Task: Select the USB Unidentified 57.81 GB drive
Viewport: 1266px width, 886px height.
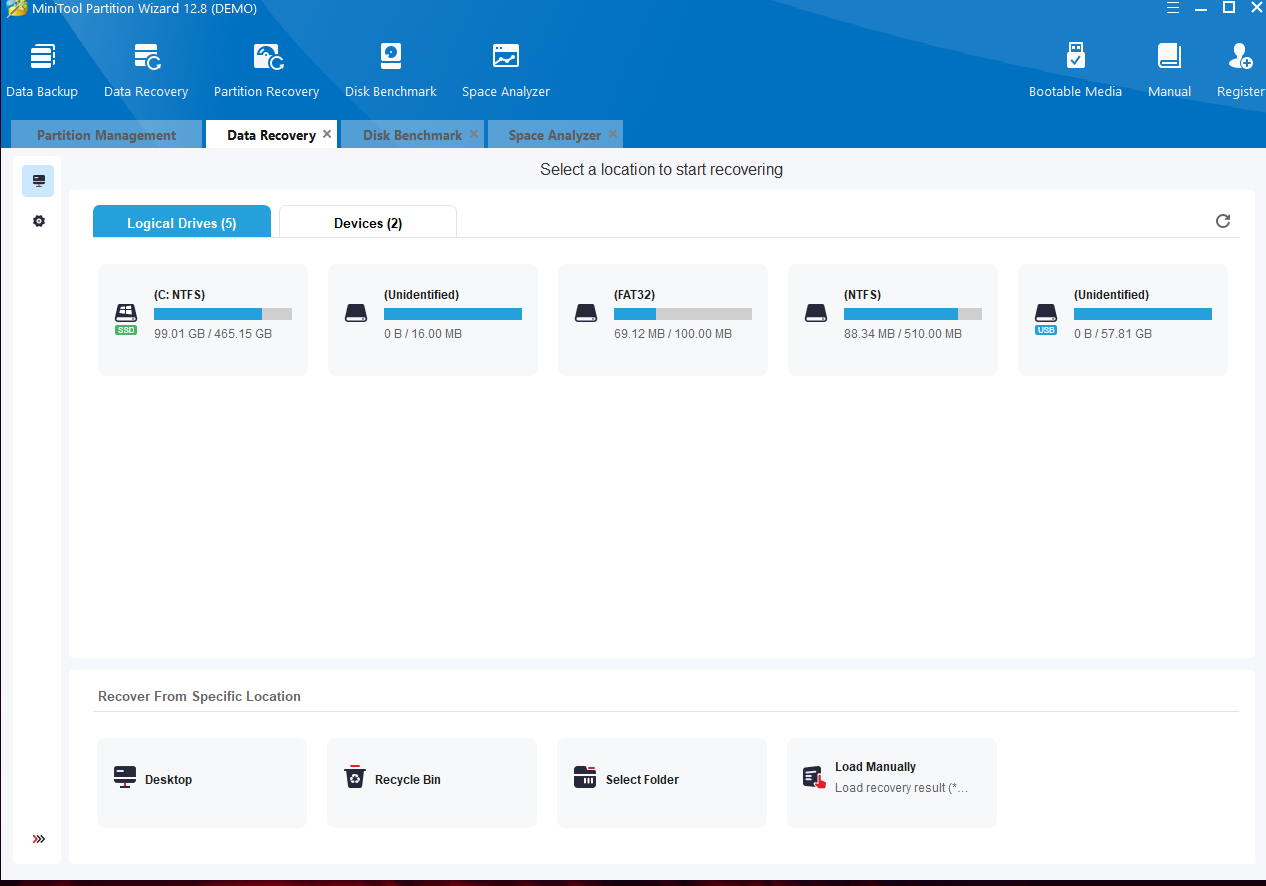Action: 1123,320
